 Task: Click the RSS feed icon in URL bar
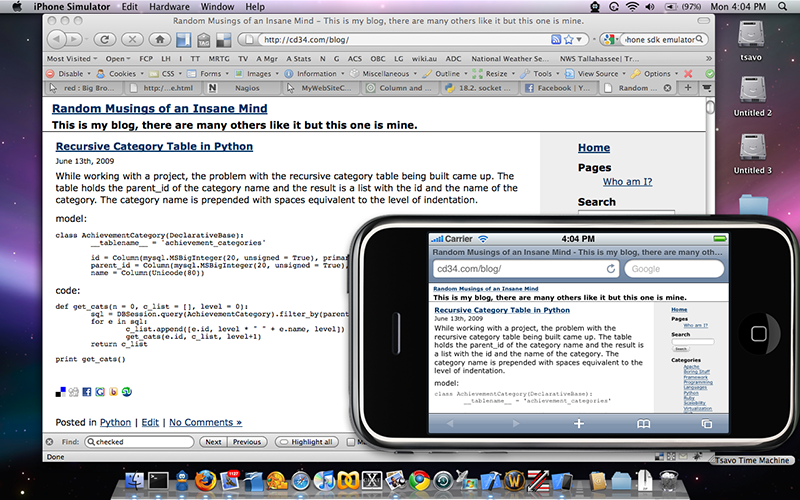[556, 39]
